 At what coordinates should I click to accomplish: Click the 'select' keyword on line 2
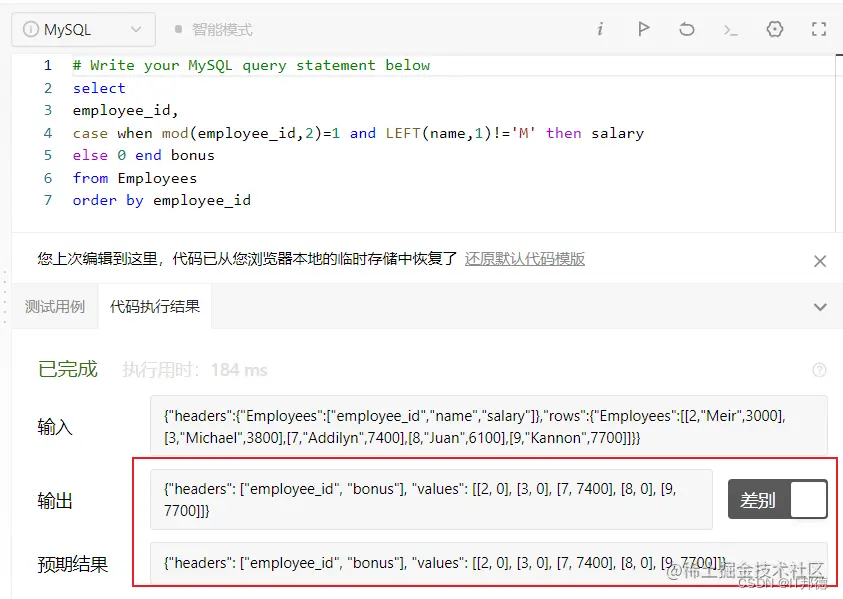(99, 88)
